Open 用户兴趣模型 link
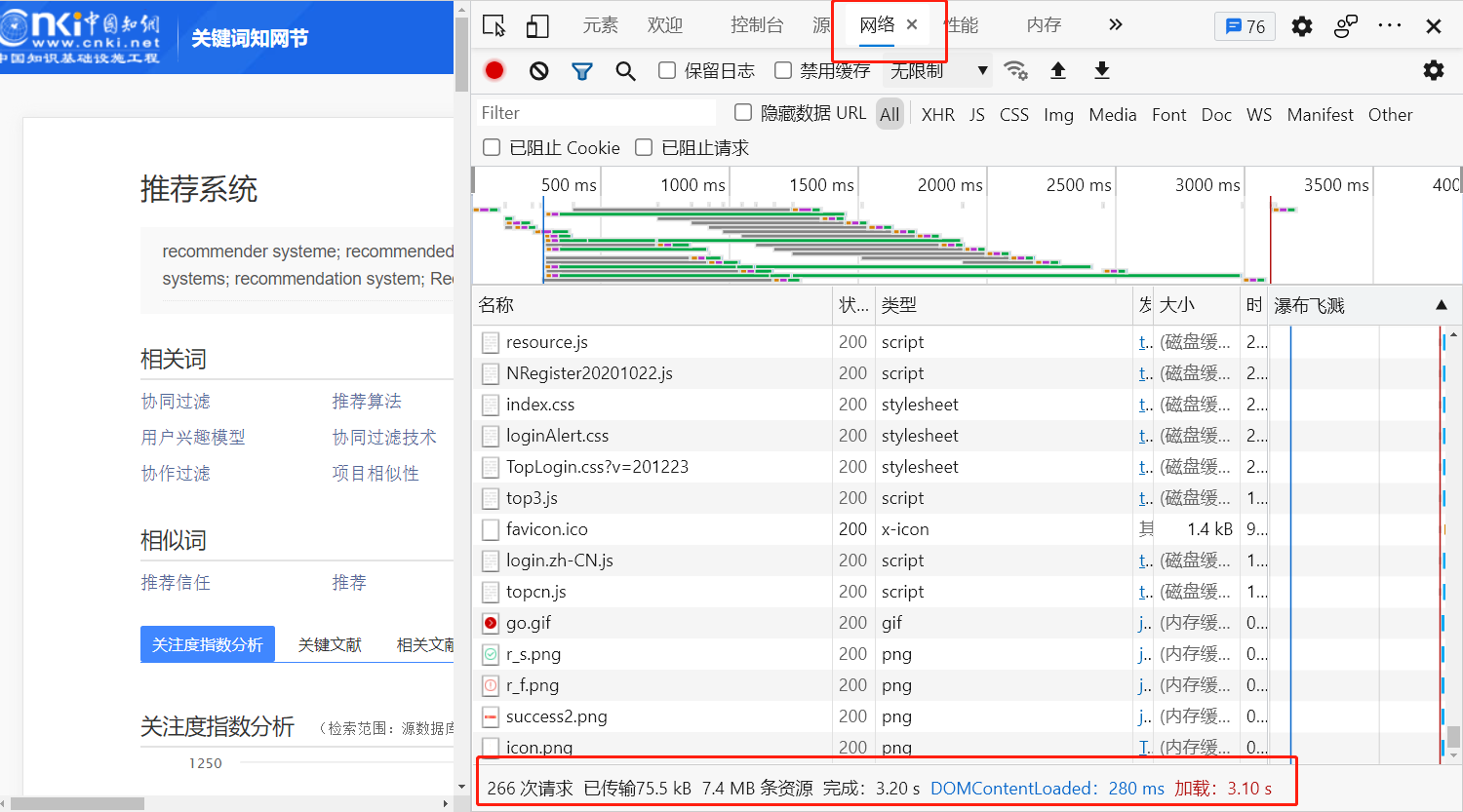The image size is (1463, 812). click(193, 438)
